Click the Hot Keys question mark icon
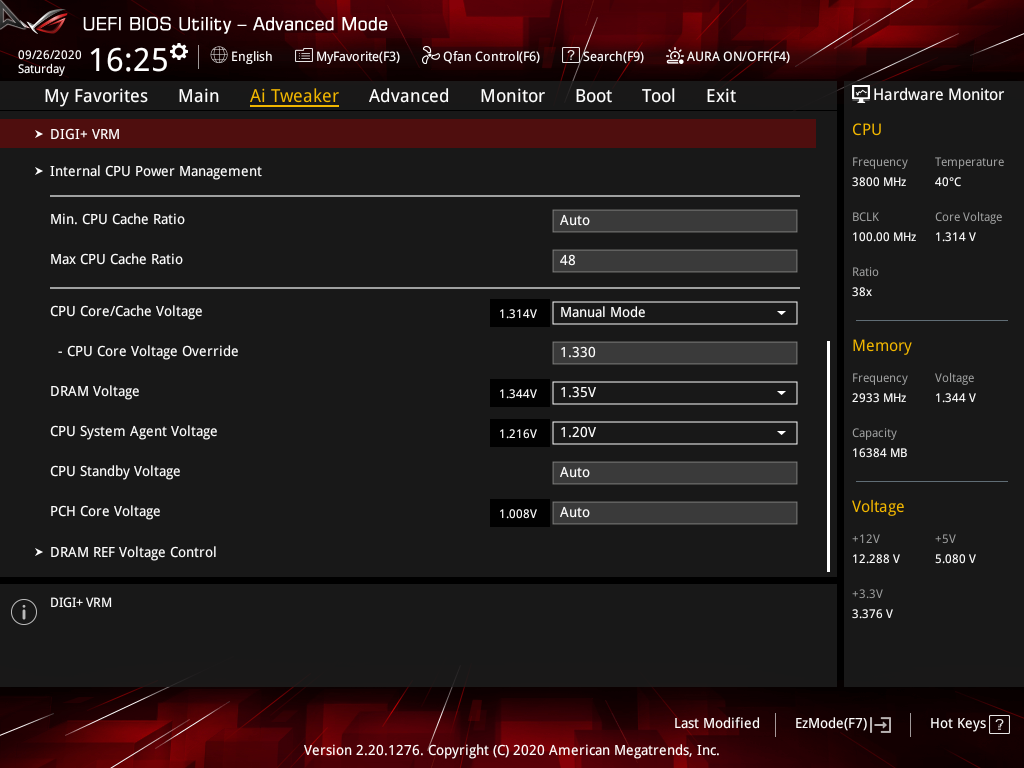1024x768 pixels. (999, 724)
